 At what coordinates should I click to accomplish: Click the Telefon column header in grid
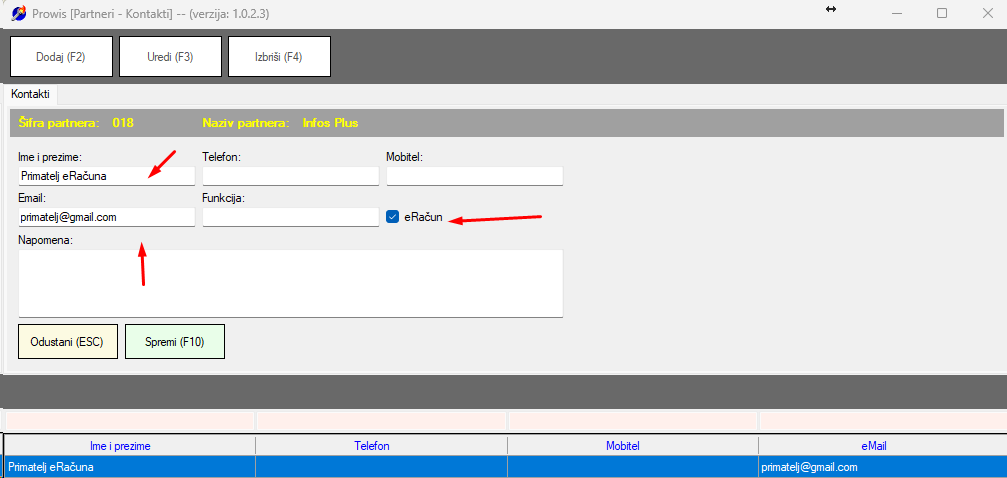click(x=381, y=445)
